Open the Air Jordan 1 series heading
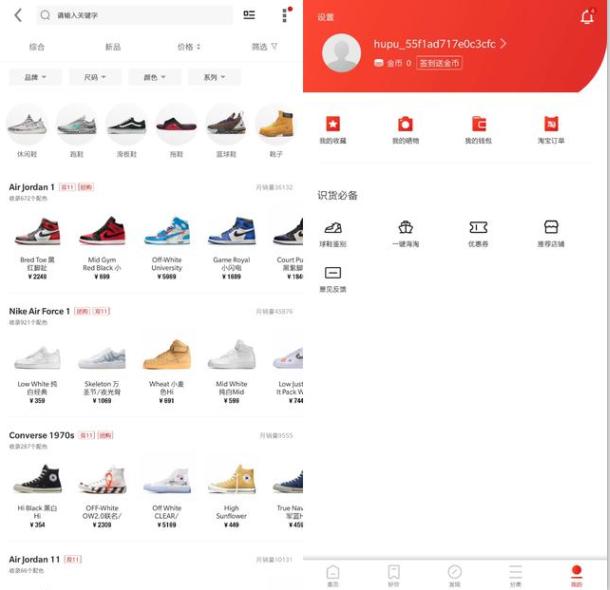Image resolution: width=610 pixels, height=590 pixels. (32, 187)
